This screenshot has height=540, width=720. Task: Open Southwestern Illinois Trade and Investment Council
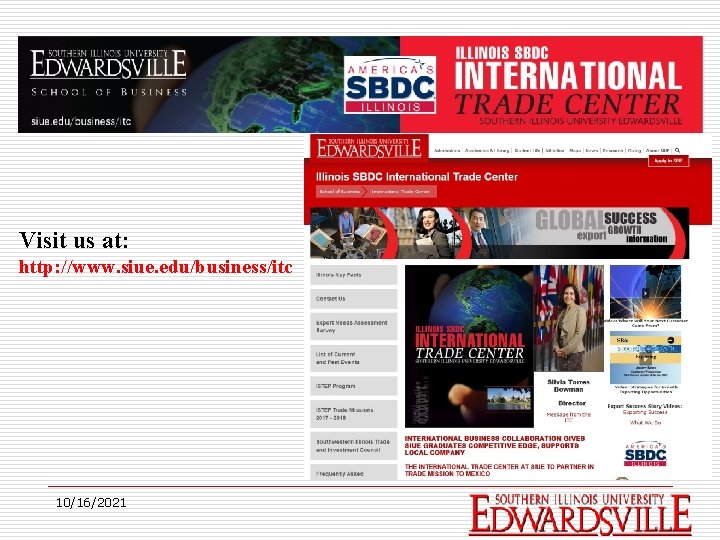(x=354, y=445)
